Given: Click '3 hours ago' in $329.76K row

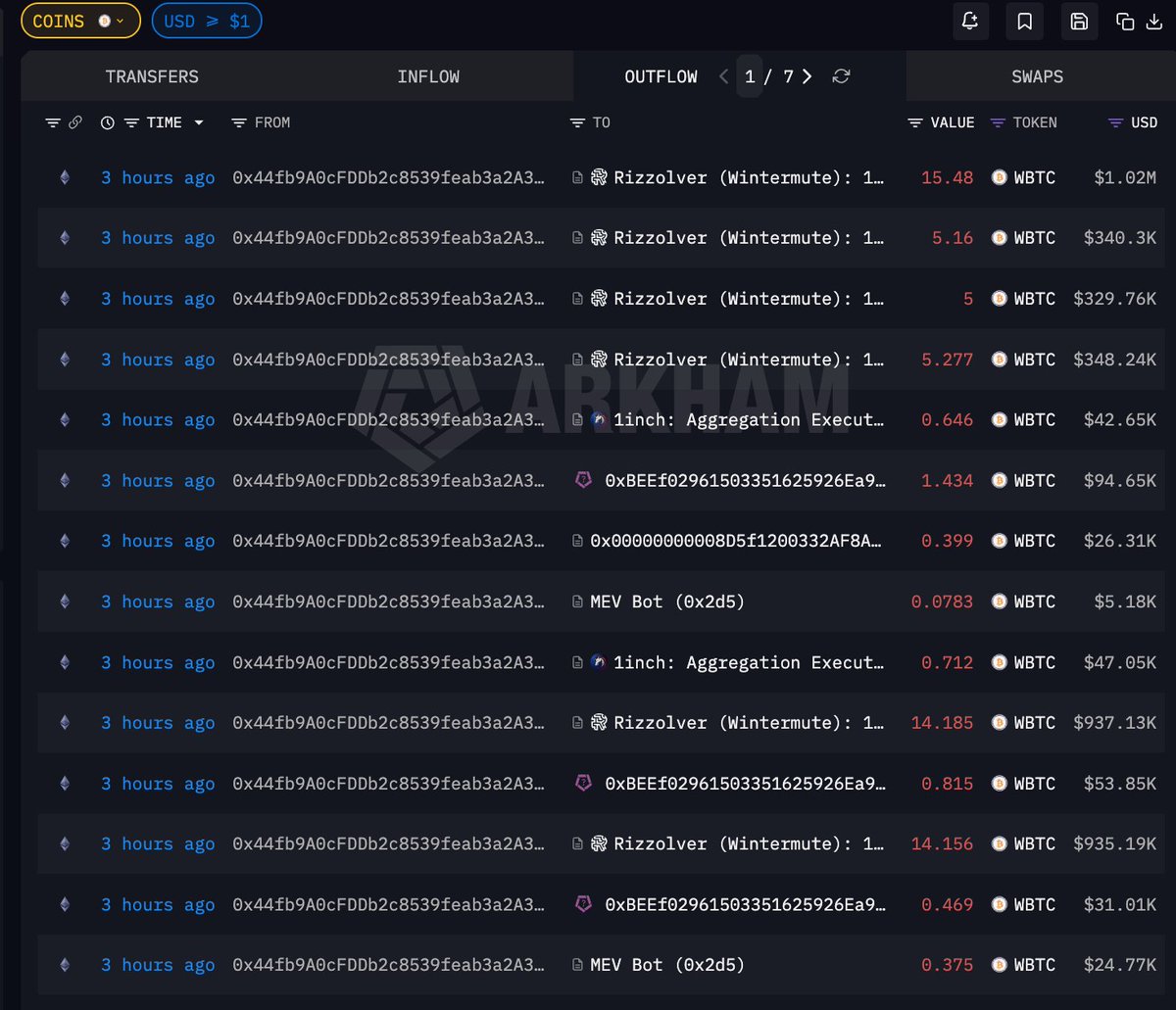Looking at the screenshot, I should (x=158, y=299).
